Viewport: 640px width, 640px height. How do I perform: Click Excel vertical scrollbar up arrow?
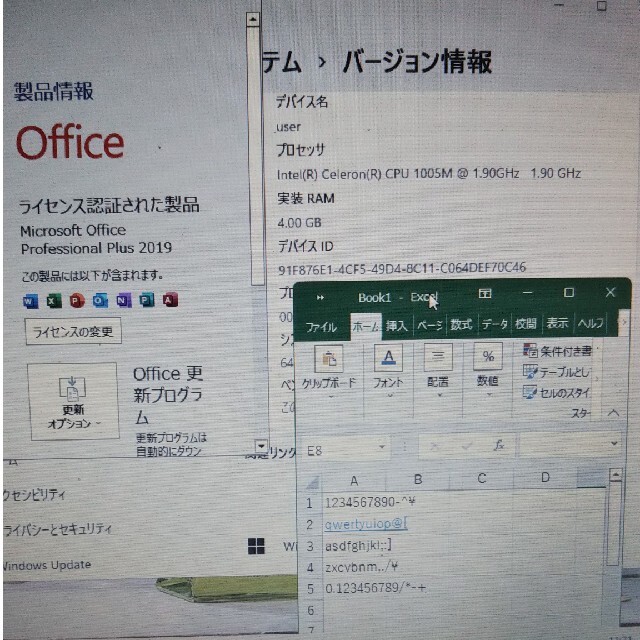[615, 474]
